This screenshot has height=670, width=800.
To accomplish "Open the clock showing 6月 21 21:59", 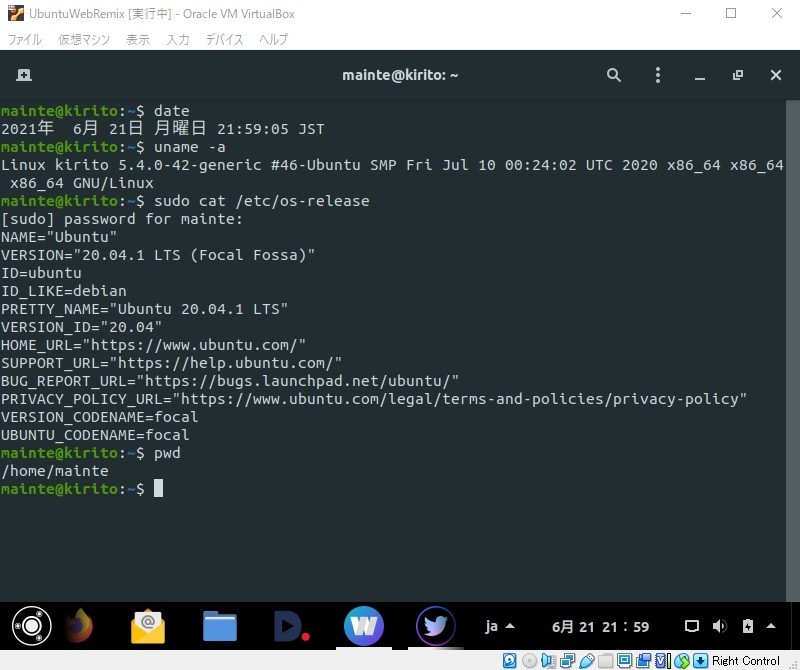I will click(x=601, y=627).
